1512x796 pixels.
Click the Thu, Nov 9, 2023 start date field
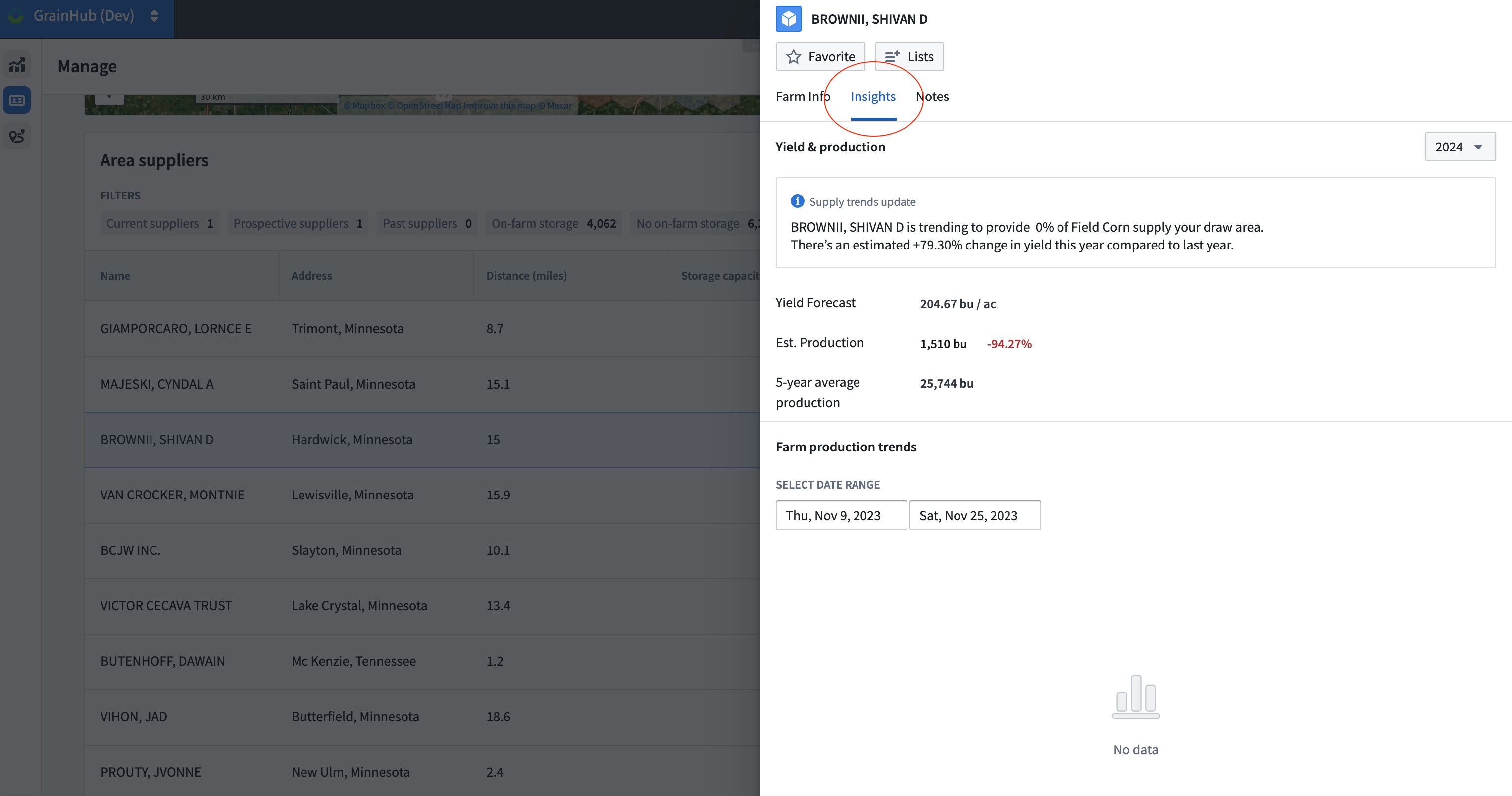(x=841, y=515)
